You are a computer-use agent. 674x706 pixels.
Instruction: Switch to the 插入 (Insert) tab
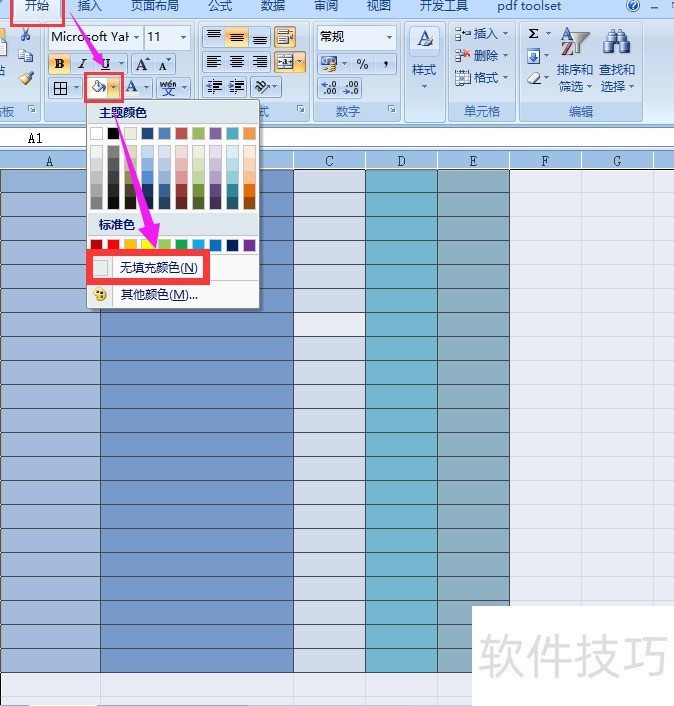tap(89, 6)
